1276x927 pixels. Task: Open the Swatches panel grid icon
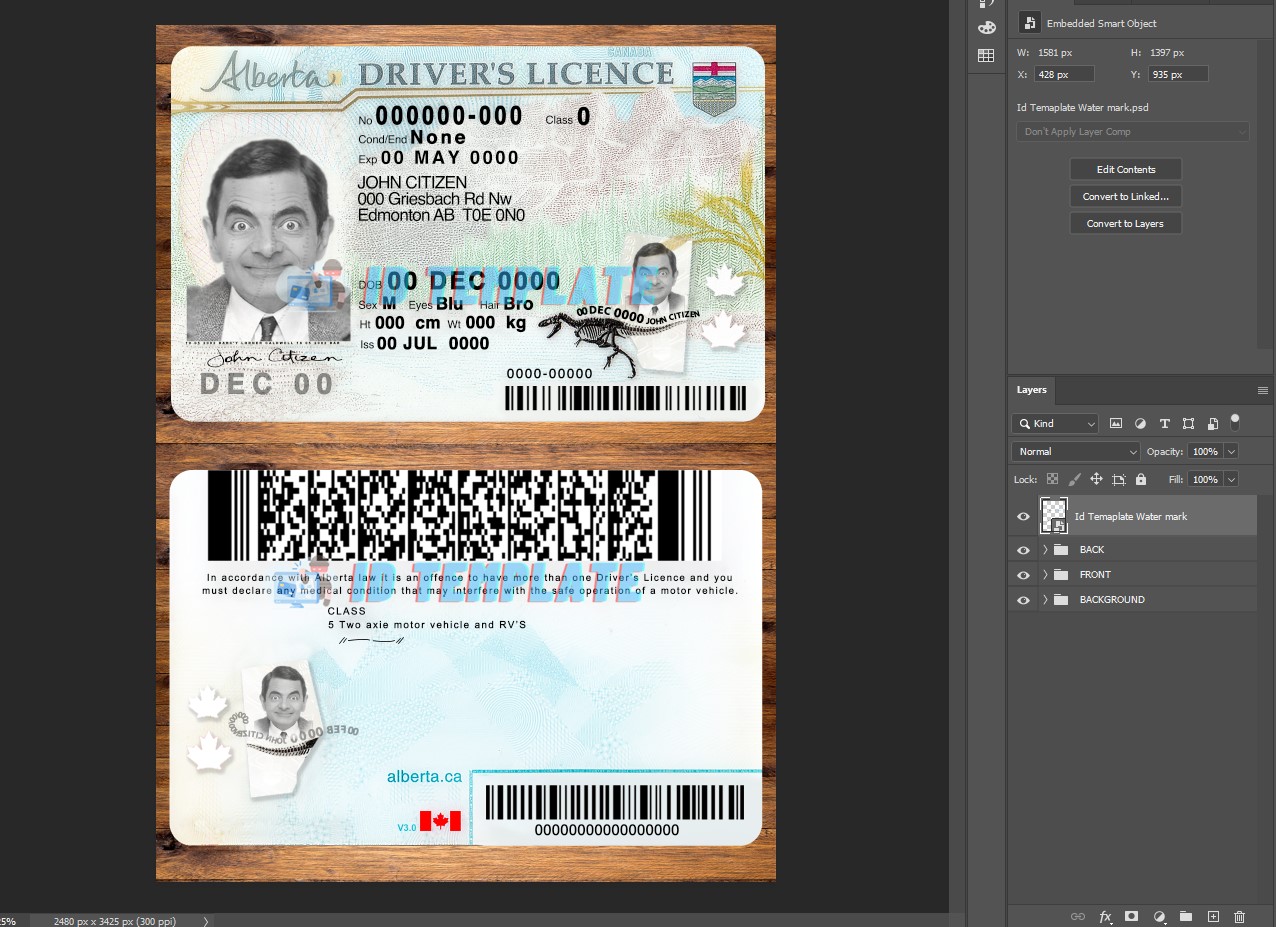(x=986, y=56)
